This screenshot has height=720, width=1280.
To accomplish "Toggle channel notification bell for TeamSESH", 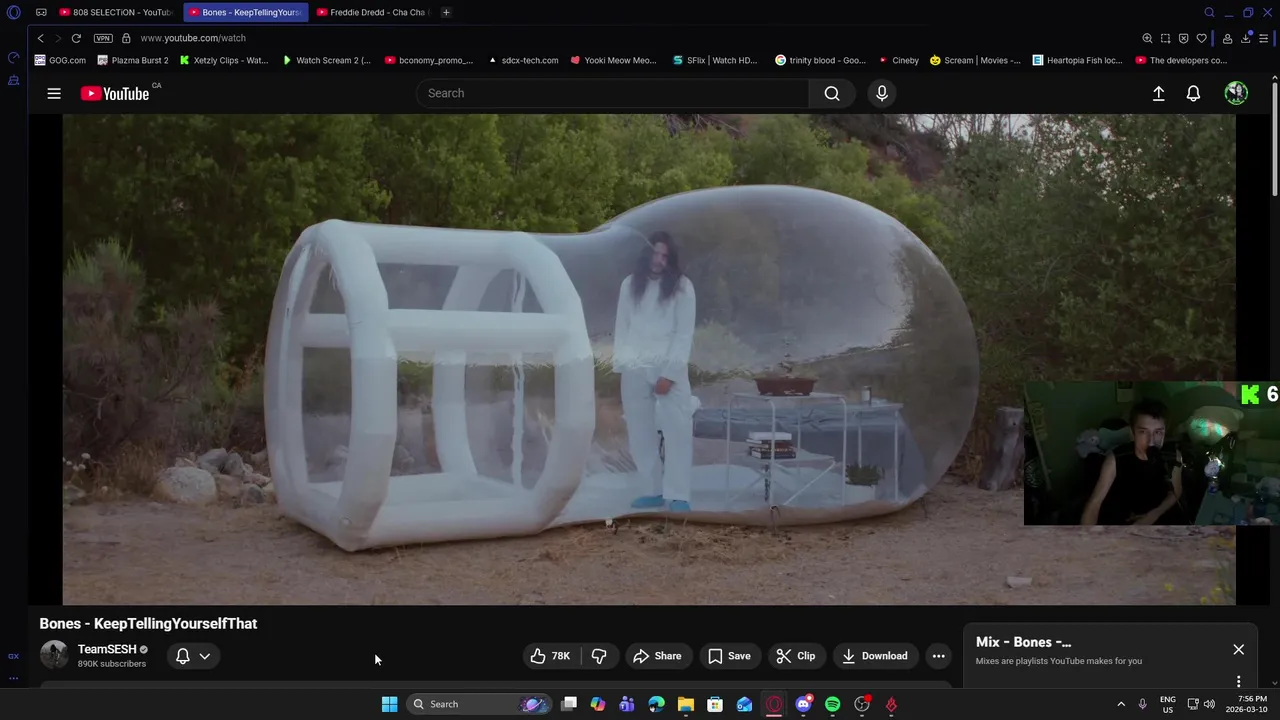I will [x=183, y=656].
